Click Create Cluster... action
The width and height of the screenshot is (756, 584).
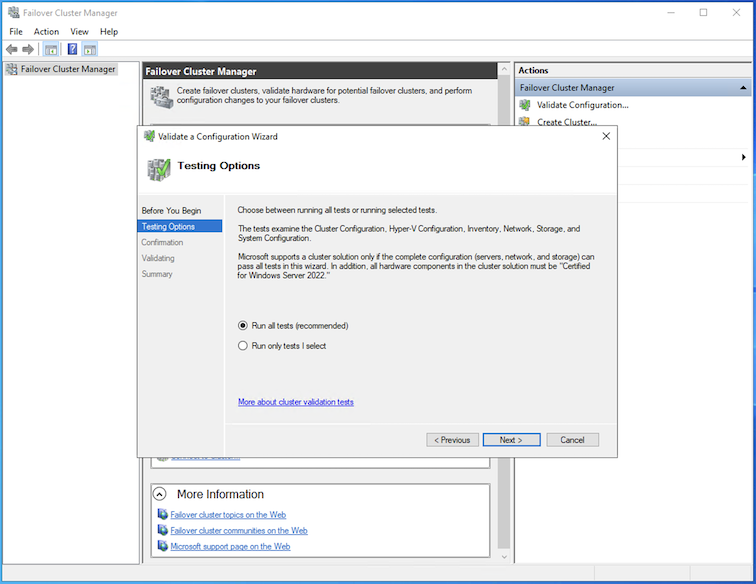tap(567, 122)
